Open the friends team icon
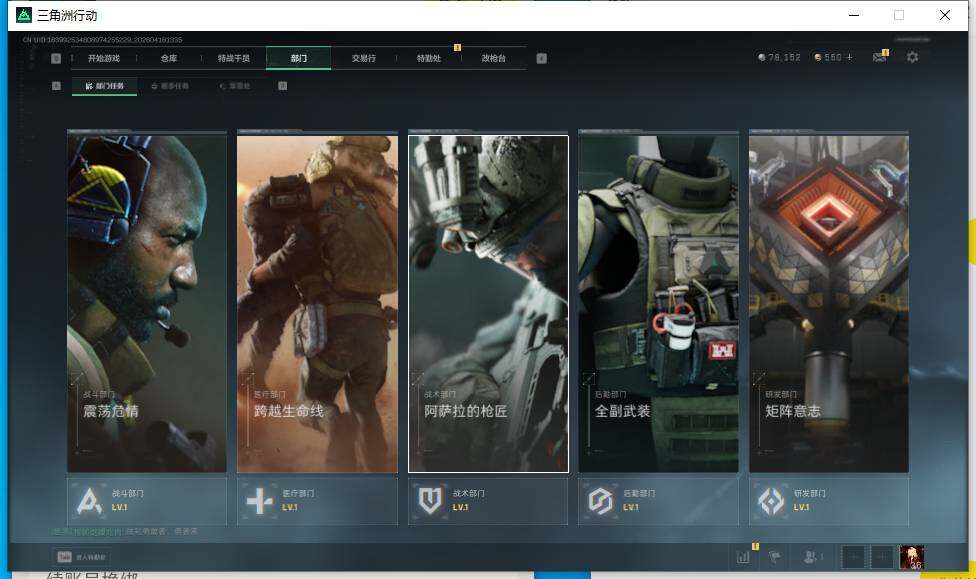The image size is (976, 579). coord(814,557)
